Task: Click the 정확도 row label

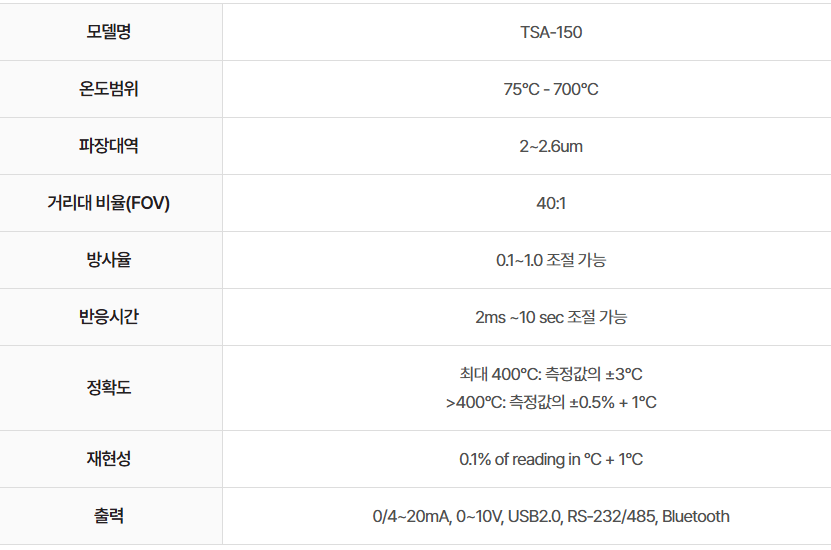Action: [x=109, y=388]
